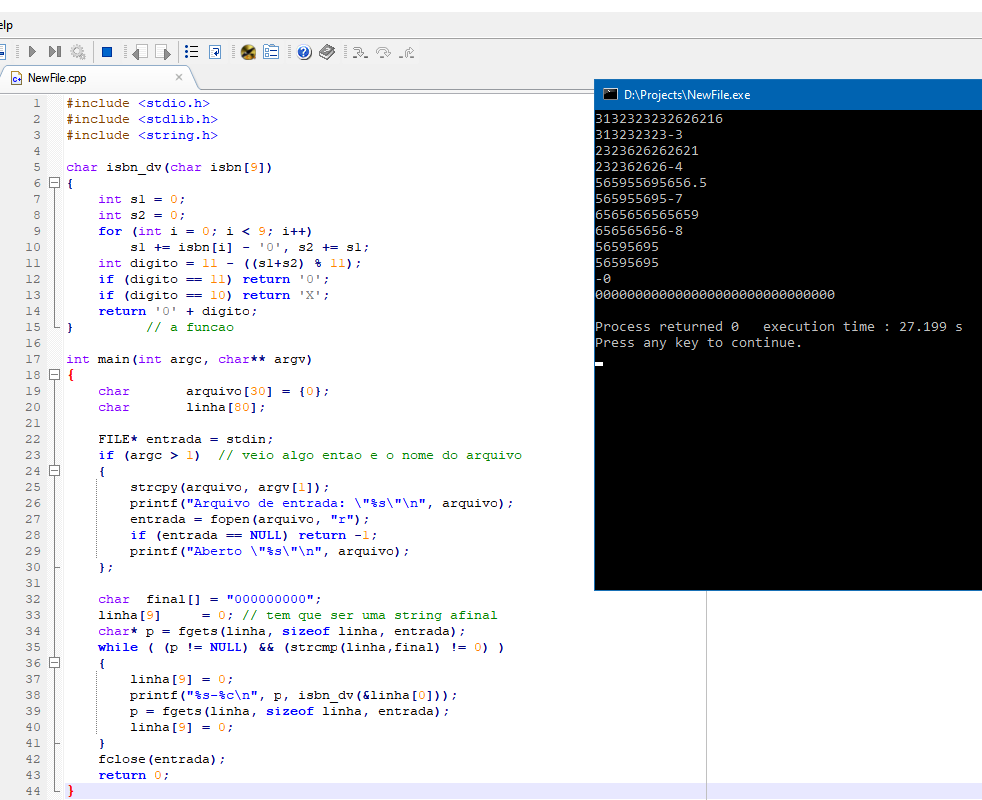Click console output "3132323232626216"
The image size is (982, 800).
coord(659,118)
